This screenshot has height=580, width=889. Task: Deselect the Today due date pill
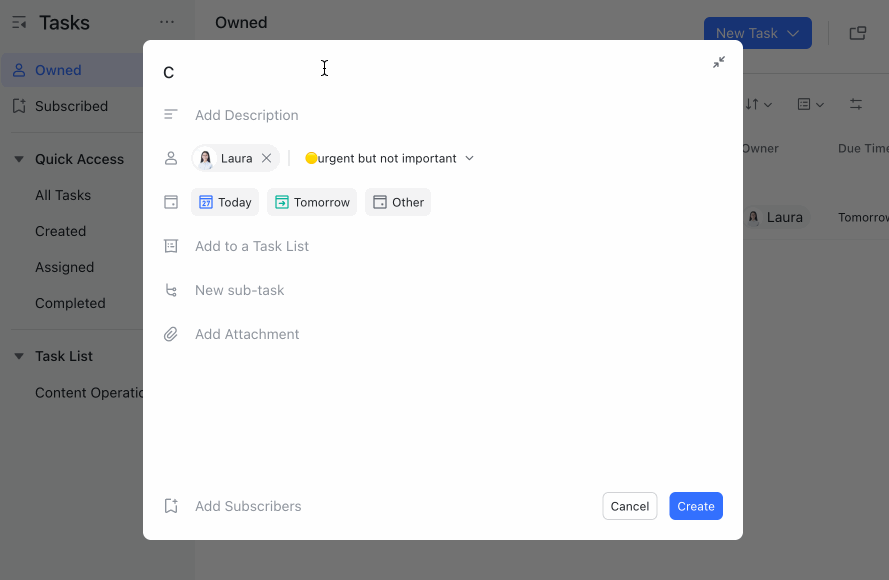(225, 201)
